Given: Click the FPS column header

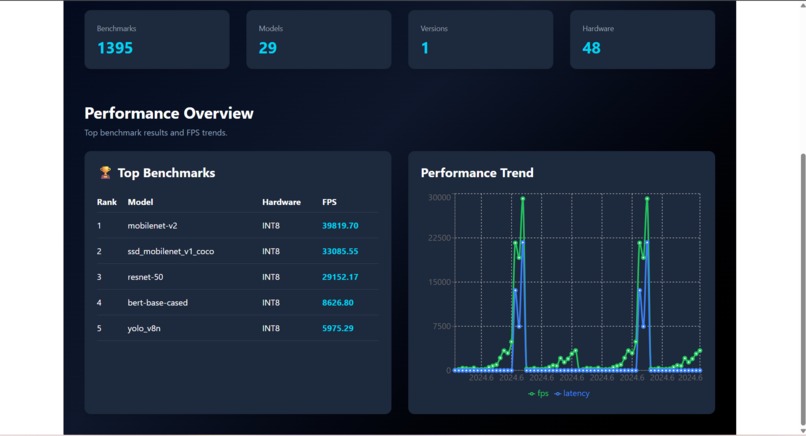Looking at the screenshot, I should click(x=329, y=202).
